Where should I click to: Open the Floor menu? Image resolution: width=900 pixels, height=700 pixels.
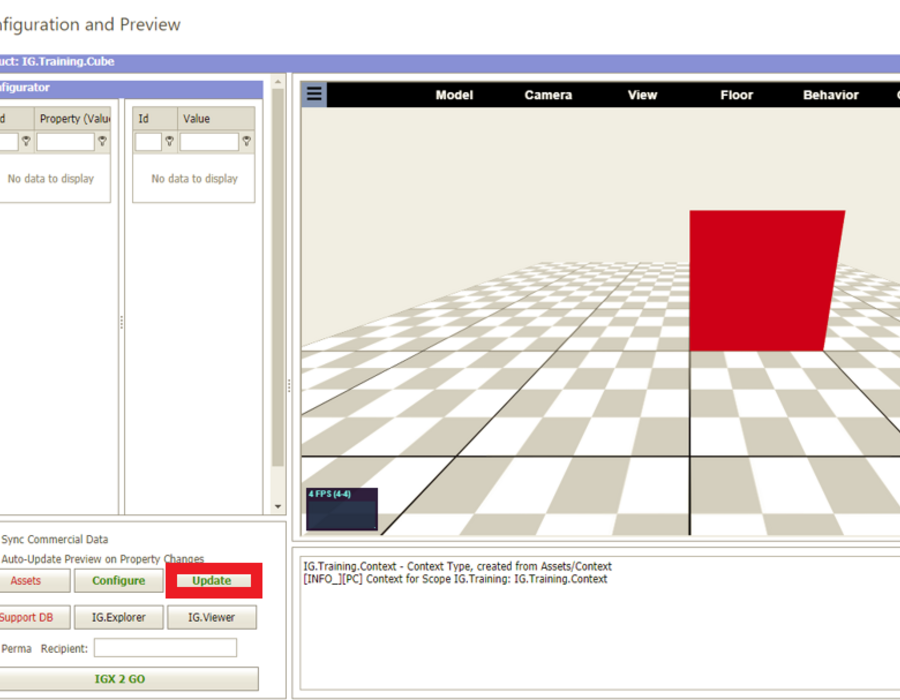click(x=736, y=95)
